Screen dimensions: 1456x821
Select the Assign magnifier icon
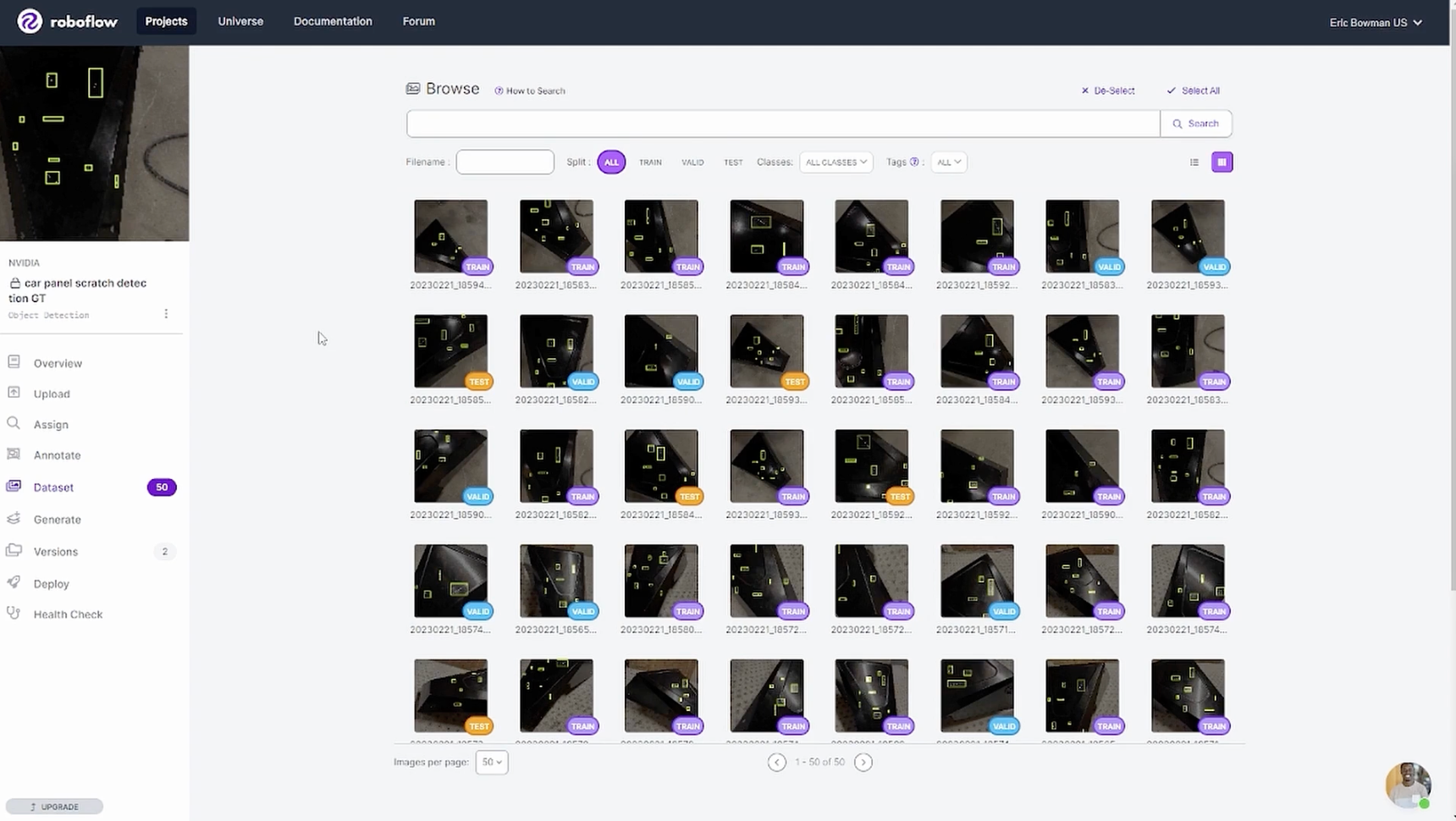click(14, 423)
